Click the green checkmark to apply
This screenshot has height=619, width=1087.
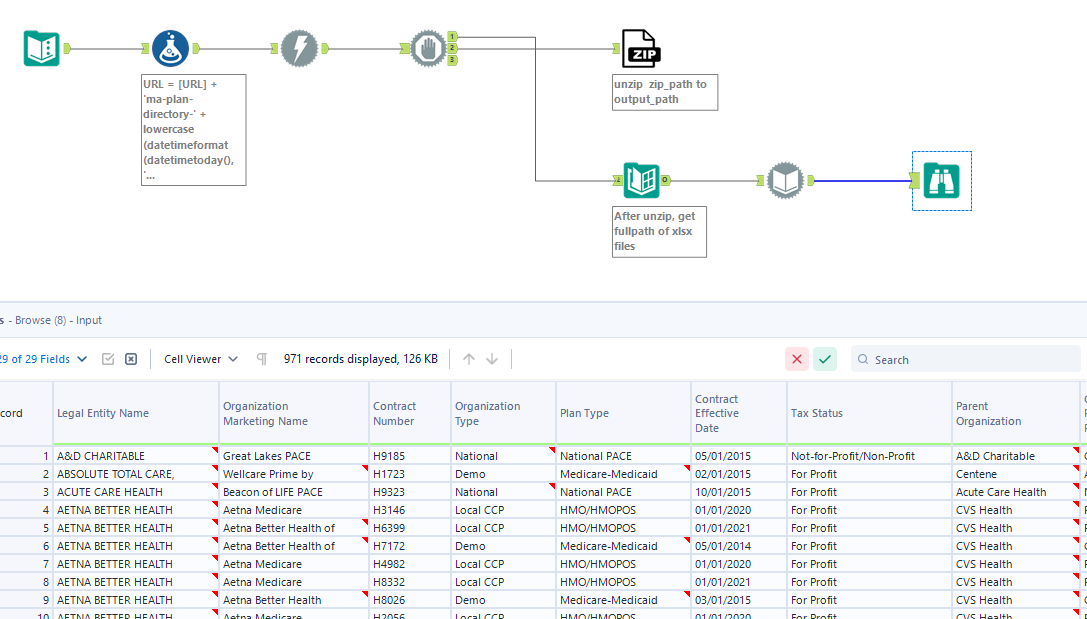coord(825,358)
